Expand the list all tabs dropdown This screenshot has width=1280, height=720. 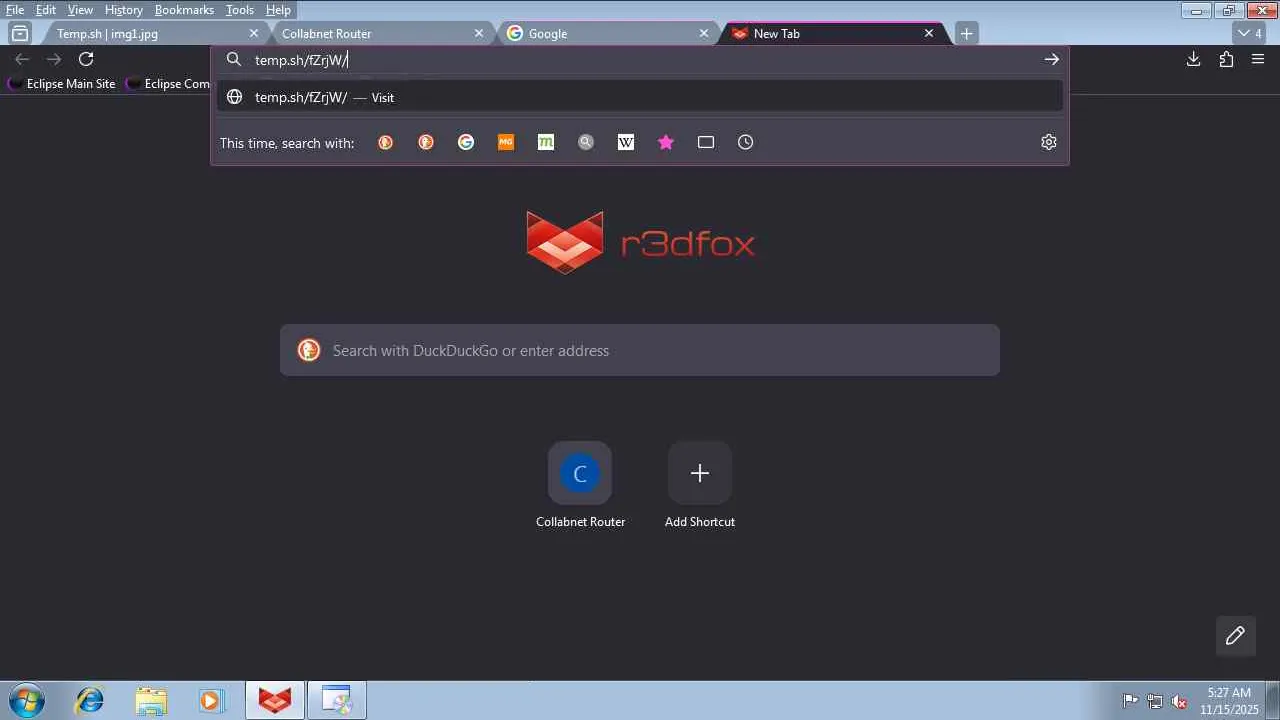tap(1250, 33)
